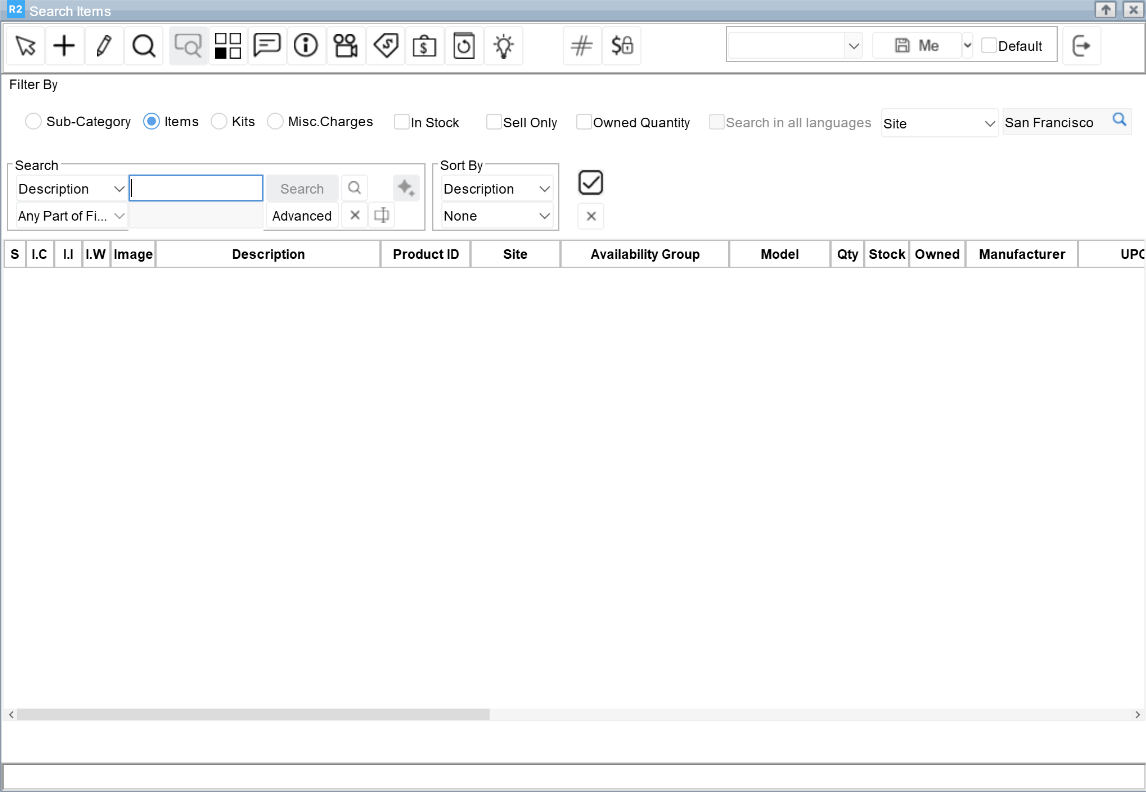The width and height of the screenshot is (1146, 792).
Task: Click the magnifying glass toolbar icon
Action: click(x=144, y=46)
